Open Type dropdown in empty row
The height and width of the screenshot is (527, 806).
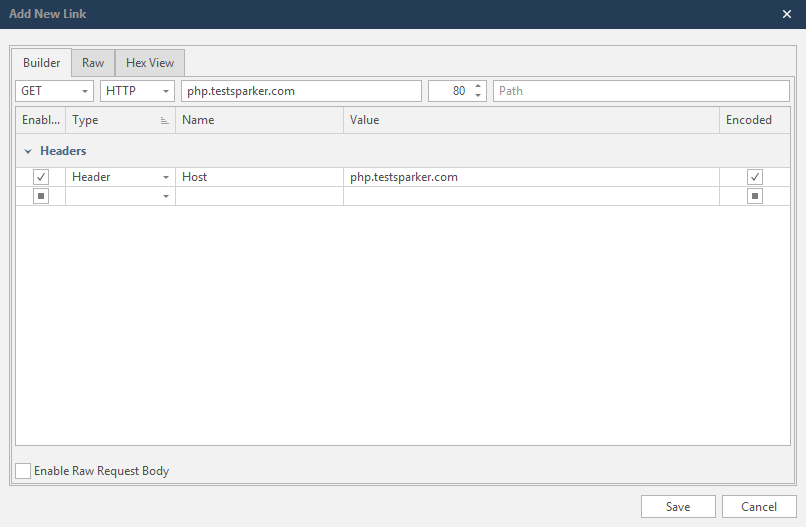coord(166,196)
